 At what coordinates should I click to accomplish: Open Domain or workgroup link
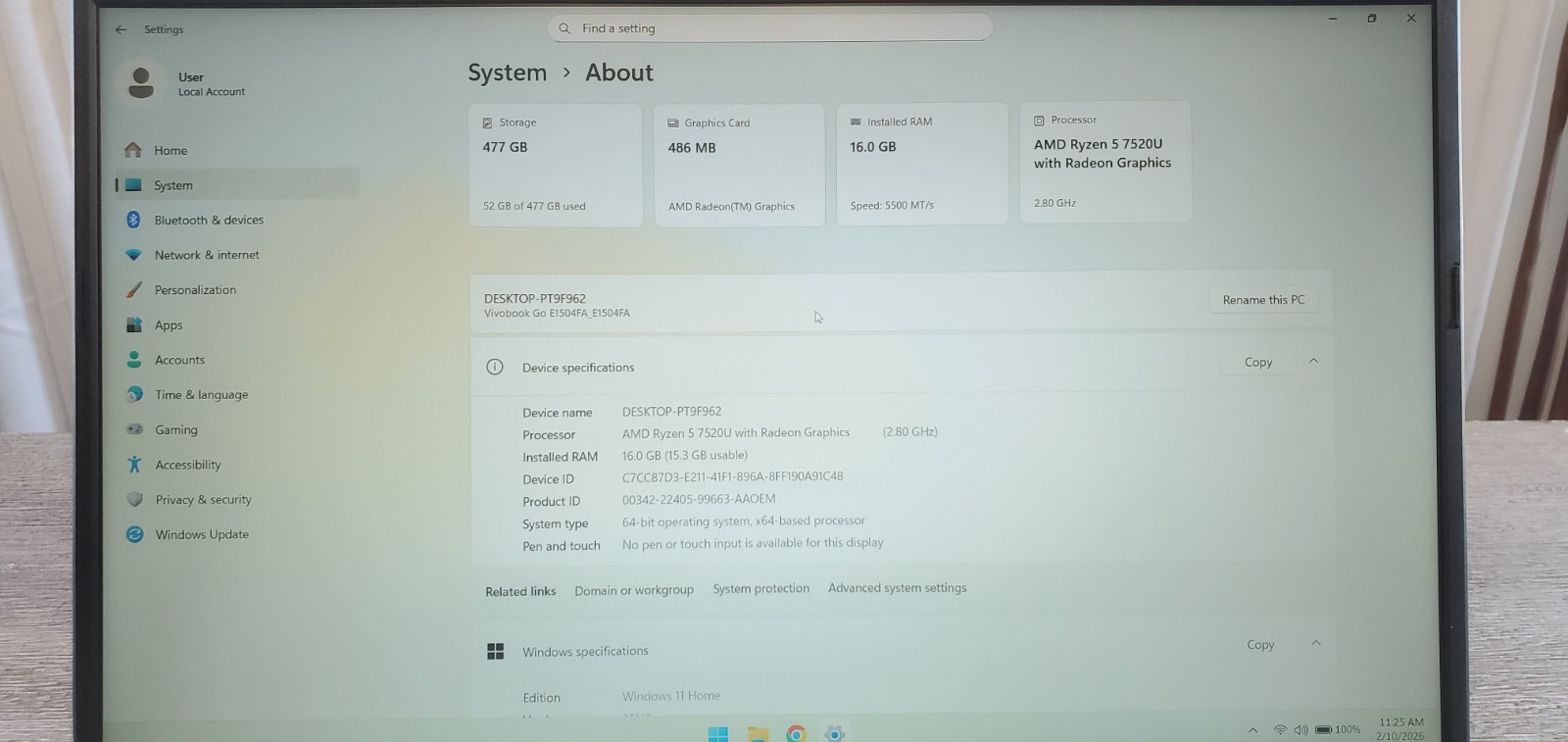(x=634, y=590)
